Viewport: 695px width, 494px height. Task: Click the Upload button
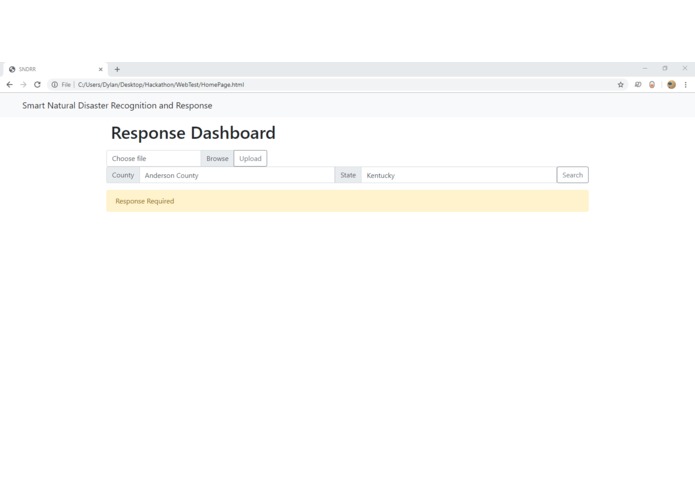(250, 159)
